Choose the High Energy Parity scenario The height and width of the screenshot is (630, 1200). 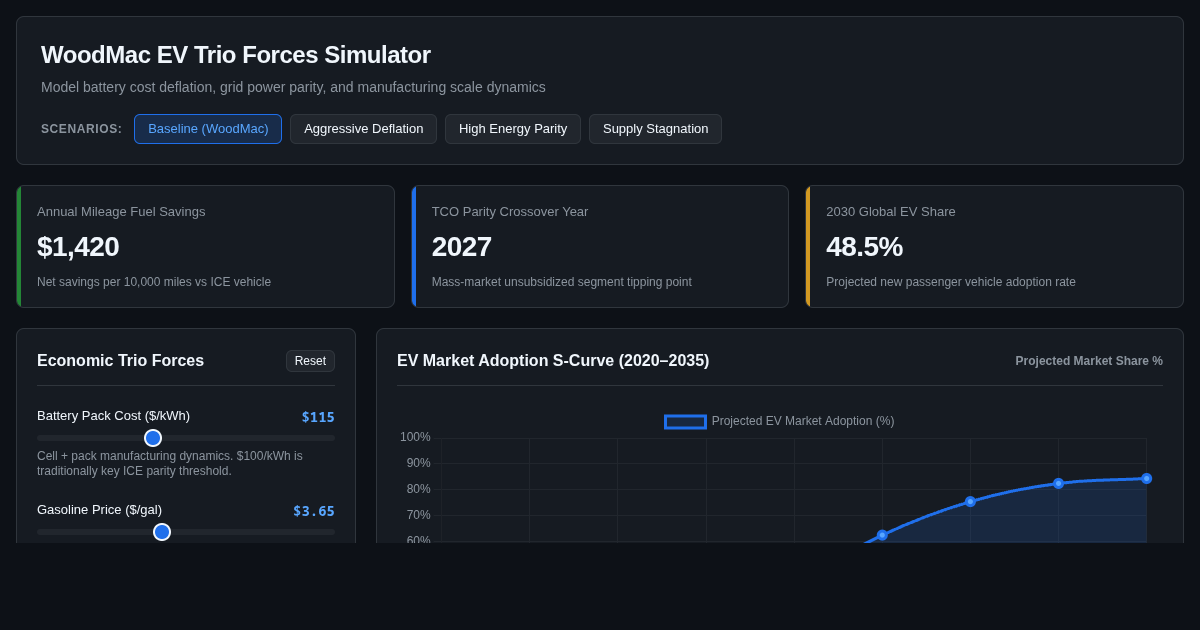[513, 129]
